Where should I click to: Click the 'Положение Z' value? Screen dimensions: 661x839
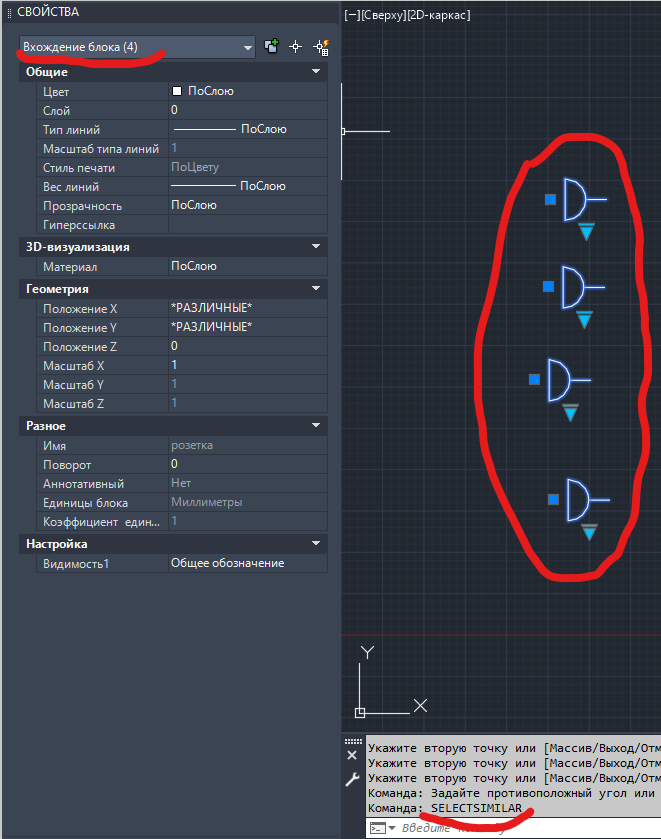coord(248,346)
